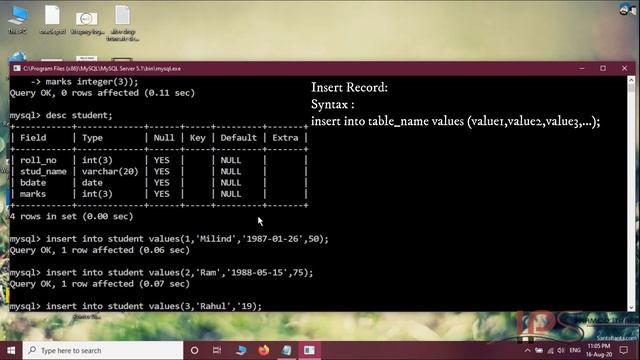Image resolution: width=640 pixels, height=360 pixels.
Task: Open the network status tray icon
Action: click(550, 350)
